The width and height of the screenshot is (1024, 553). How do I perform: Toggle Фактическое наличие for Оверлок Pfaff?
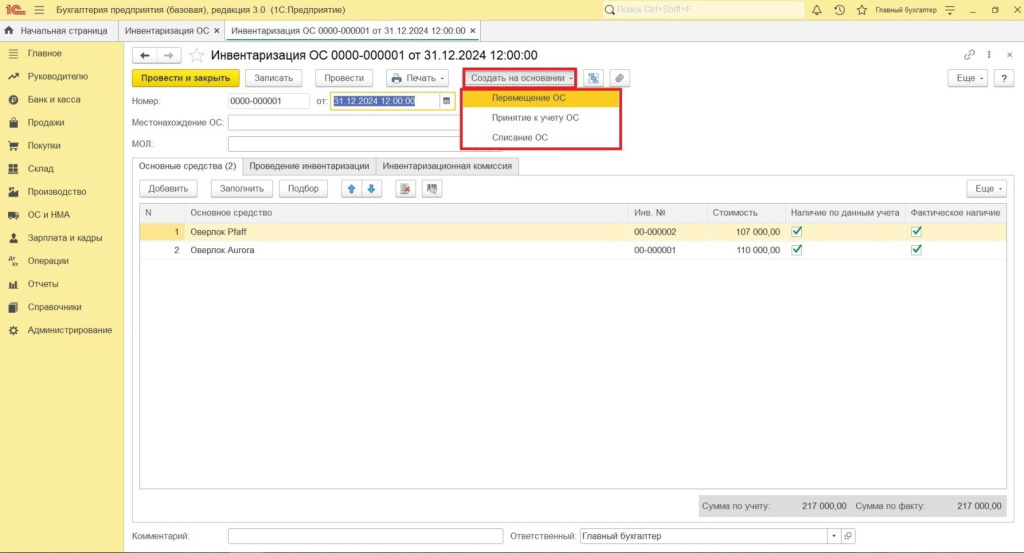pyautogui.click(x=917, y=232)
